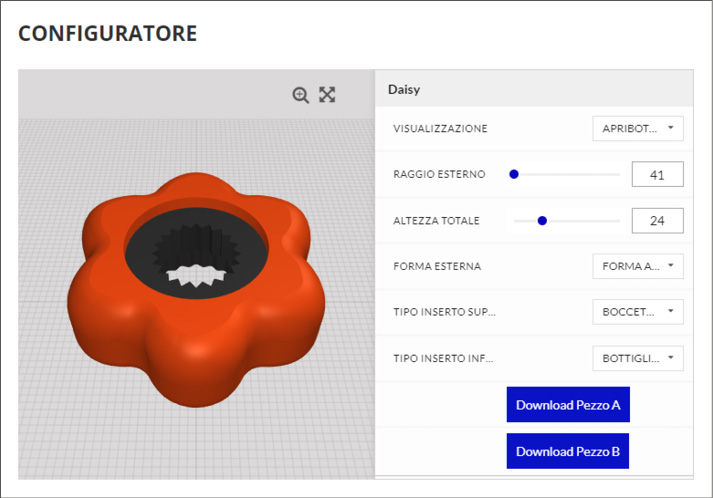Click the VISUALIZZAZIONE label
Viewport: 713px width, 498px height.
tap(440, 128)
